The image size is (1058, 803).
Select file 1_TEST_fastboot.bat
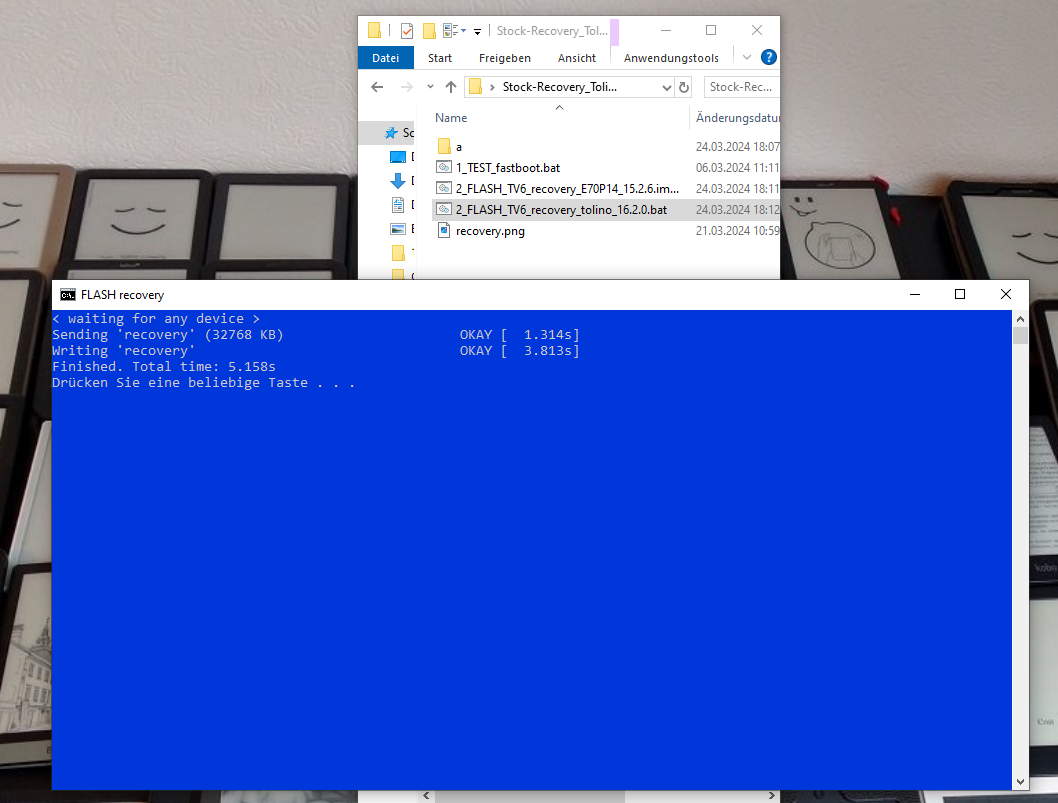(x=507, y=168)
